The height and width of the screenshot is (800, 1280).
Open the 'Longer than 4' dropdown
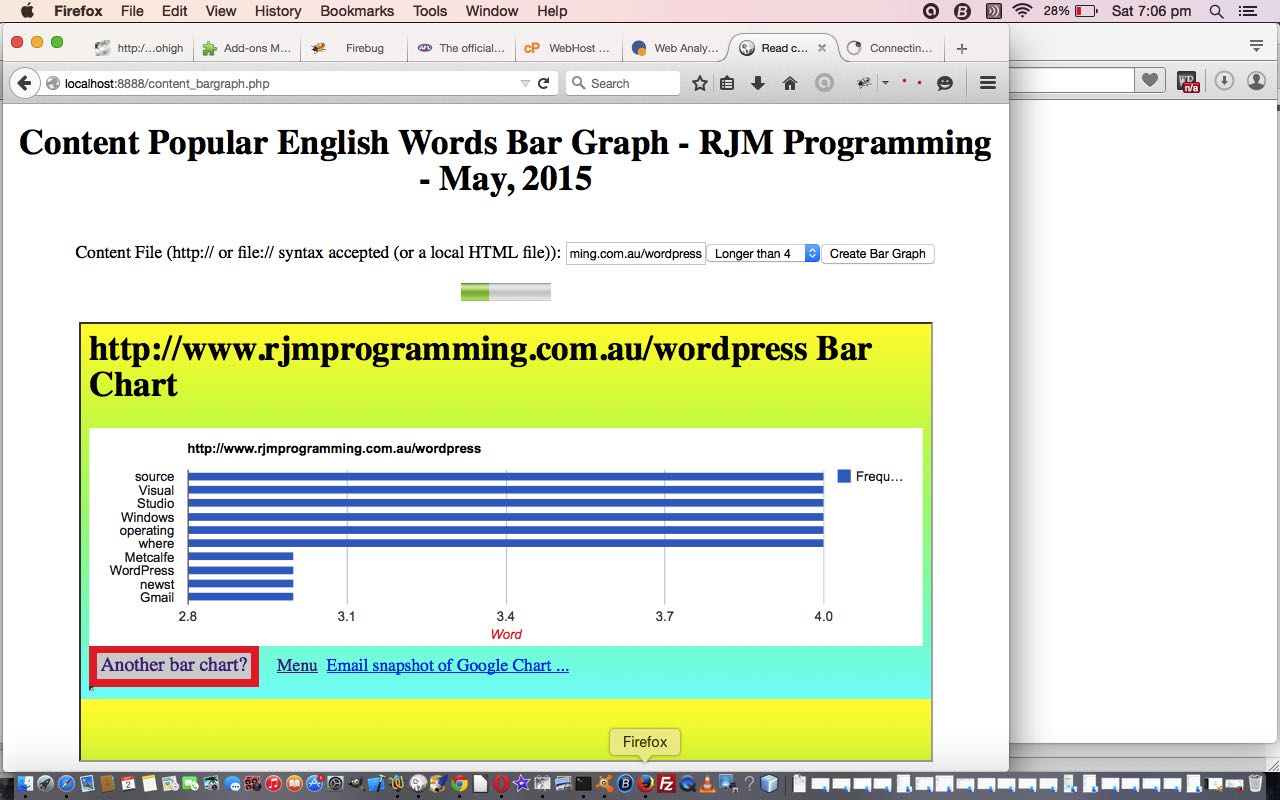pyautogui.click(x=763, y=254)
